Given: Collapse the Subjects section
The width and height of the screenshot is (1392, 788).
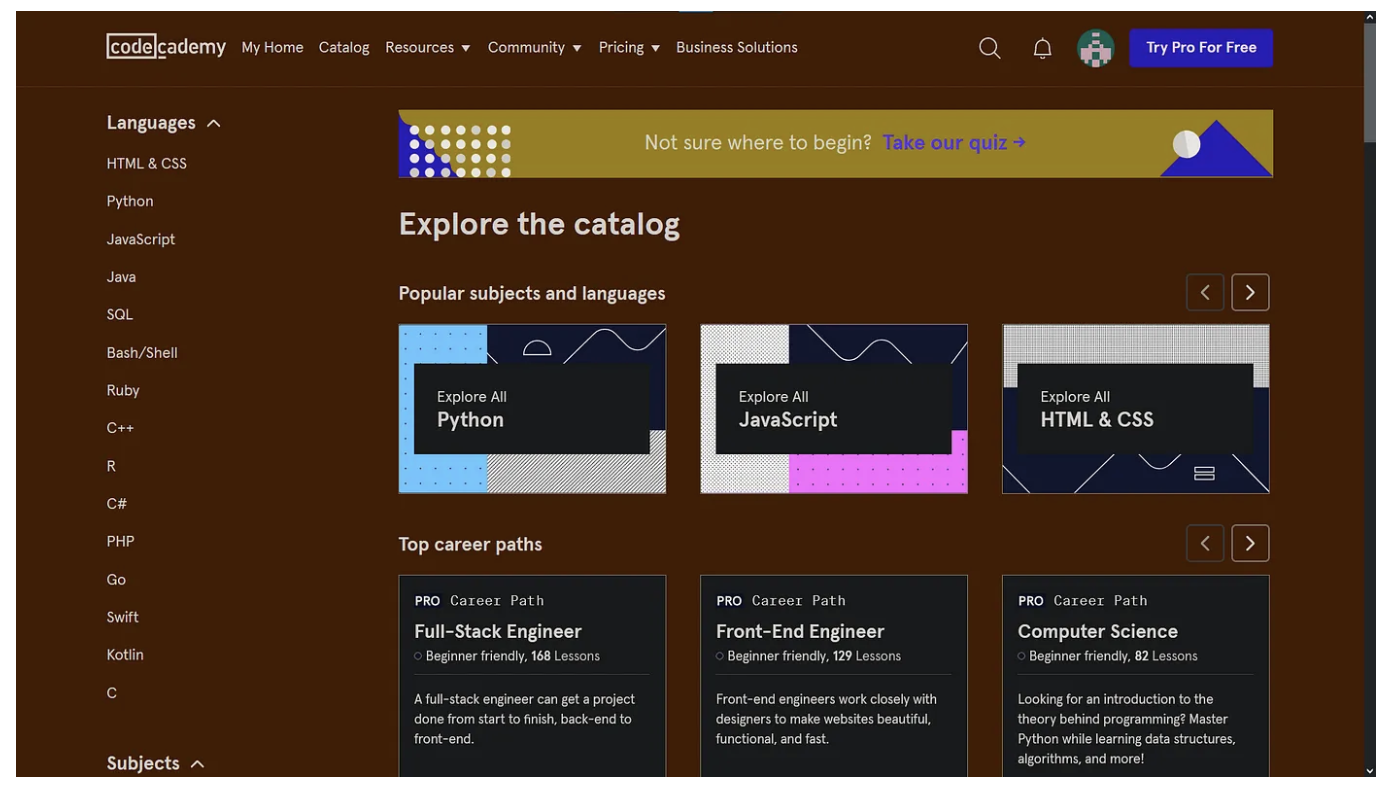Looking at the screenshot, I should coord(156,763).
